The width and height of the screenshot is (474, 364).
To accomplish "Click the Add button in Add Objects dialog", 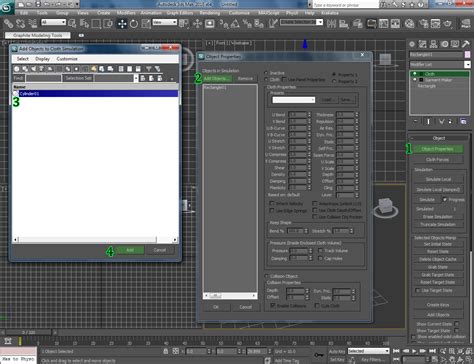I will point(130,250).
